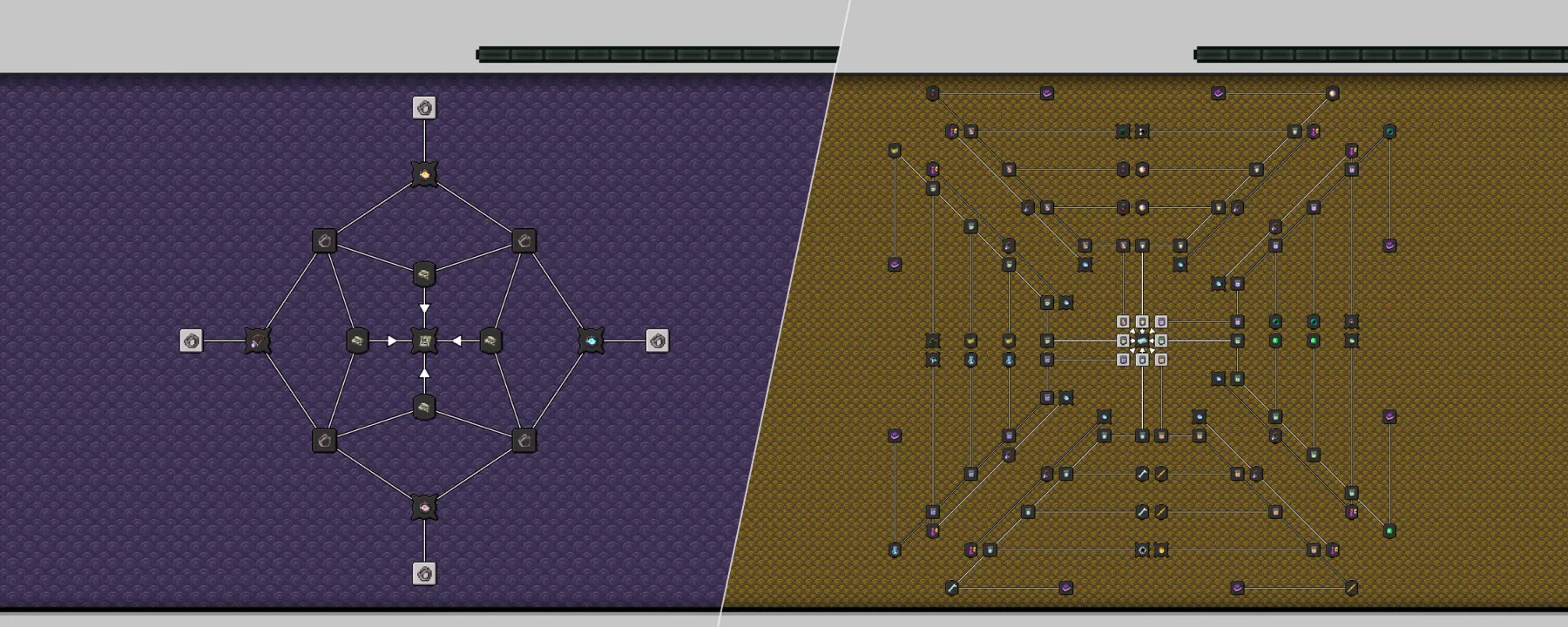Click the top-left purple hat node in the yellow tree
The height and width of the screenshot is (627, 1568).
pos(1047,93)
